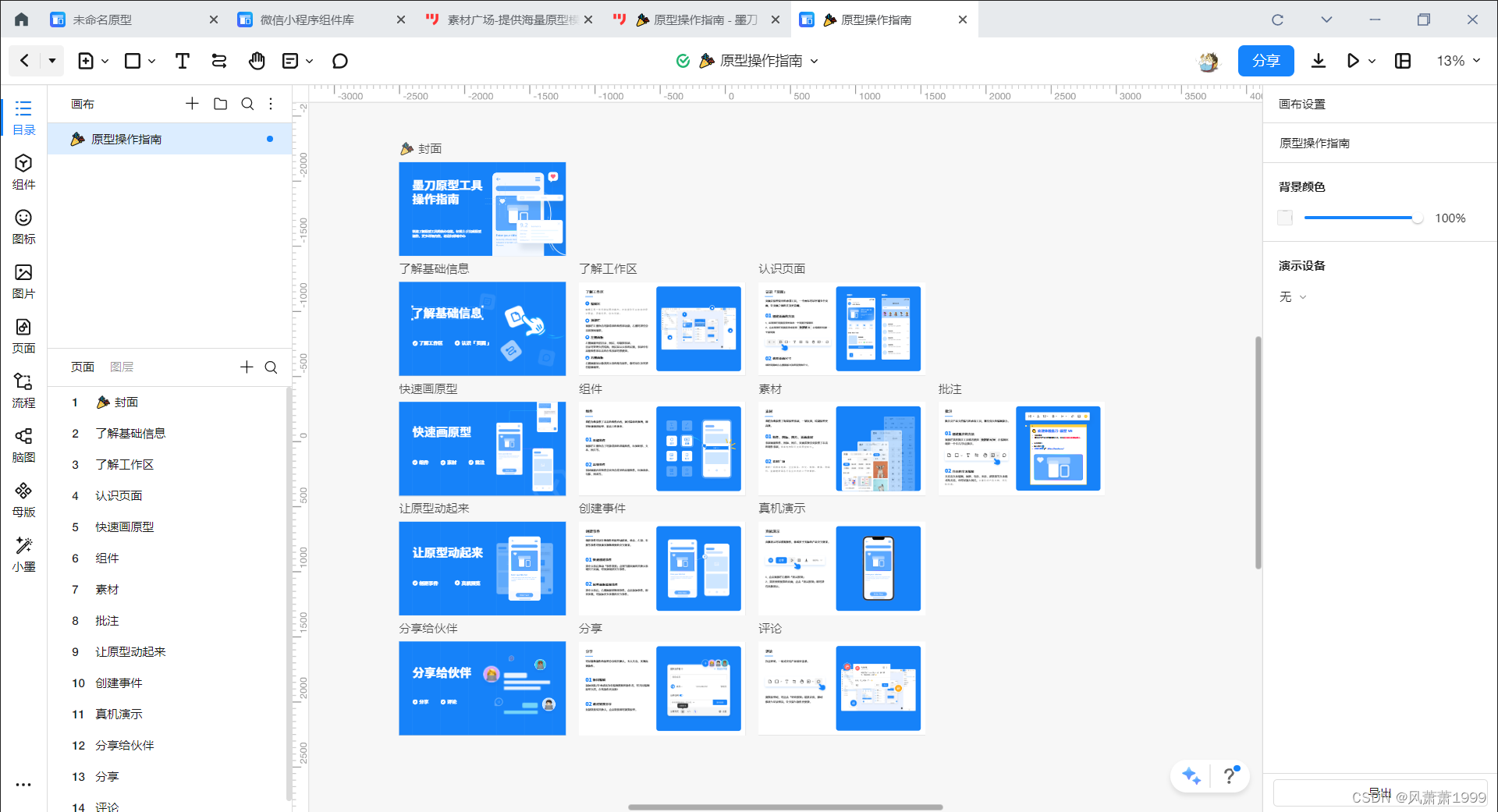The height and width of the screenshot is (812, 1498).
Task: Click the more options ellipsis in sidebar
Action: click(x=23, y=785)
